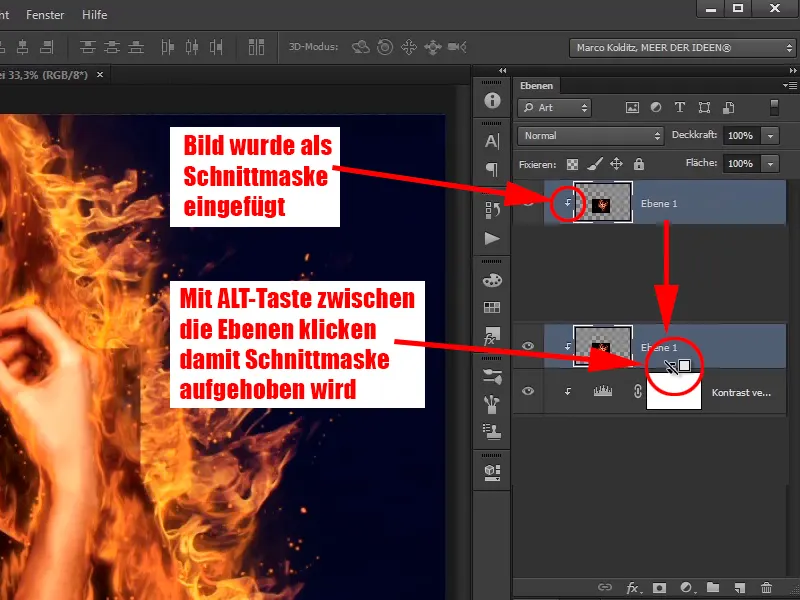Filter layers by pixel layers icon
This screenshot has height=600, width=800.
coord(632,107)
